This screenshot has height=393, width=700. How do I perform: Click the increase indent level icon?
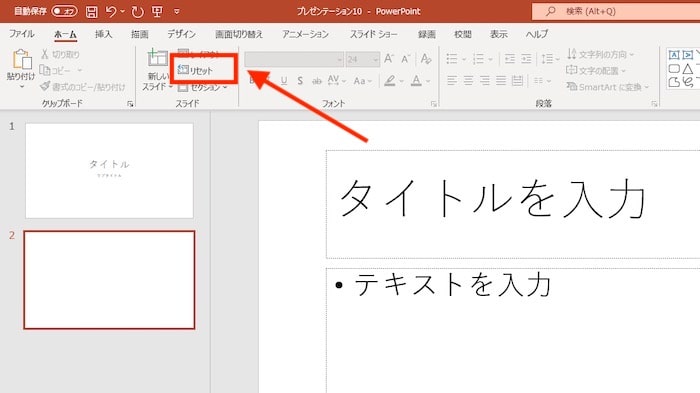[526, 59]
